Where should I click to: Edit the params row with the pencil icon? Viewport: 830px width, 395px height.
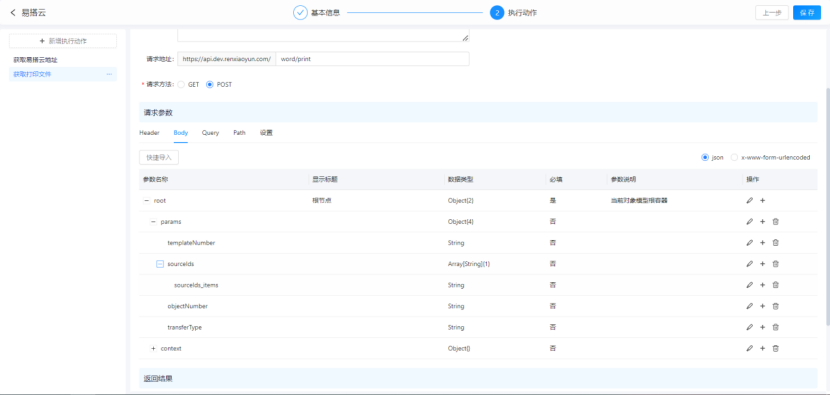[749, 222]
